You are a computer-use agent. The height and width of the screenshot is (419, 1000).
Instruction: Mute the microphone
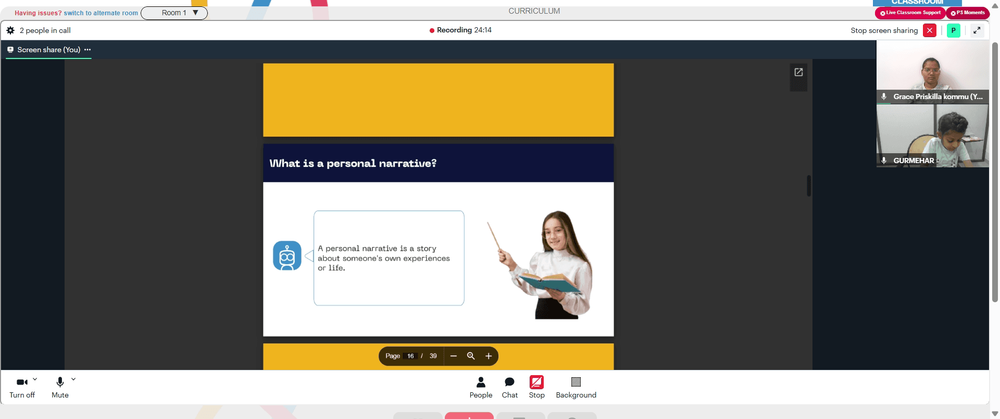point(60,382)
